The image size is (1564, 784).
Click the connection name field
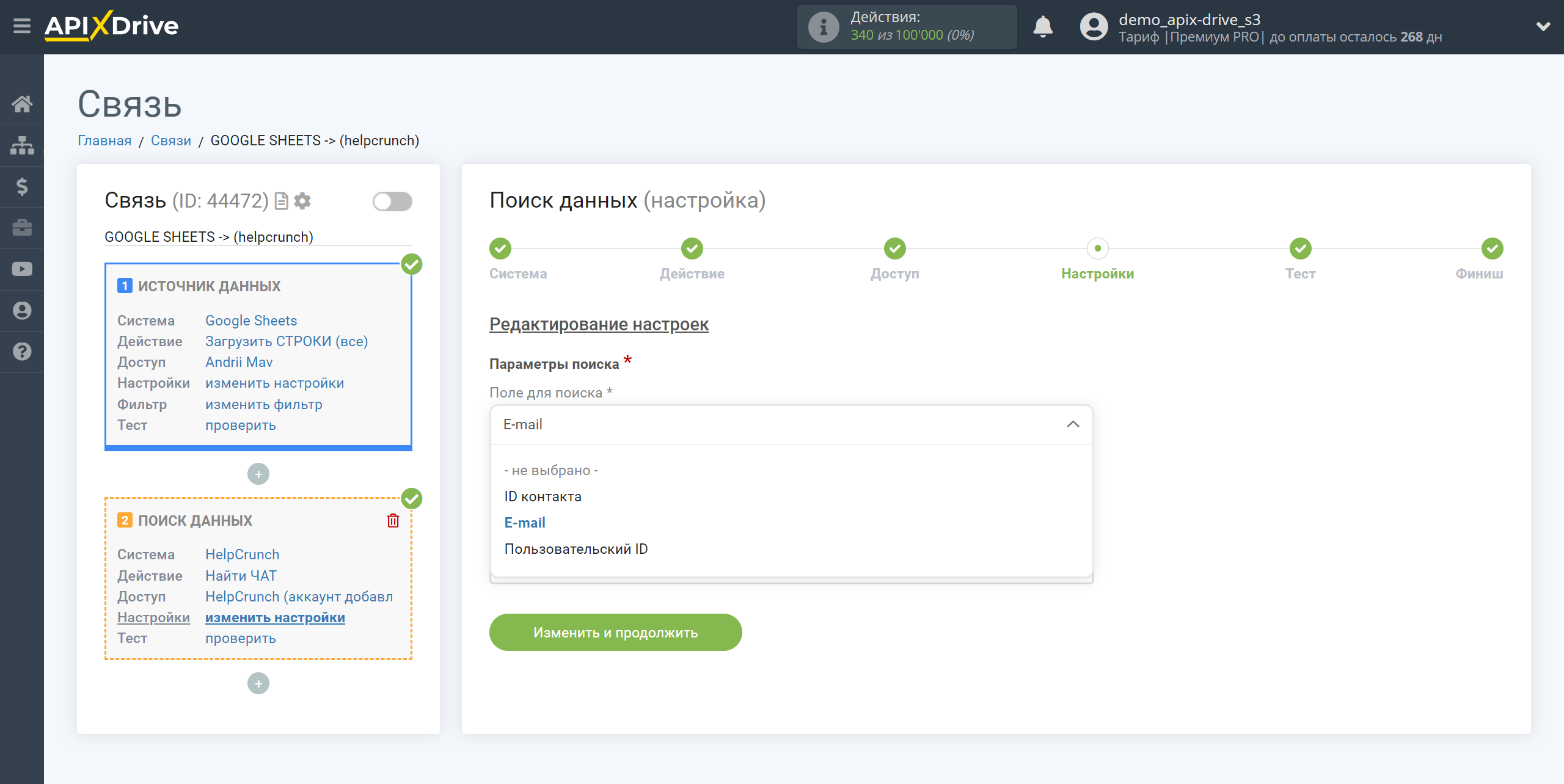pos(258,237)
